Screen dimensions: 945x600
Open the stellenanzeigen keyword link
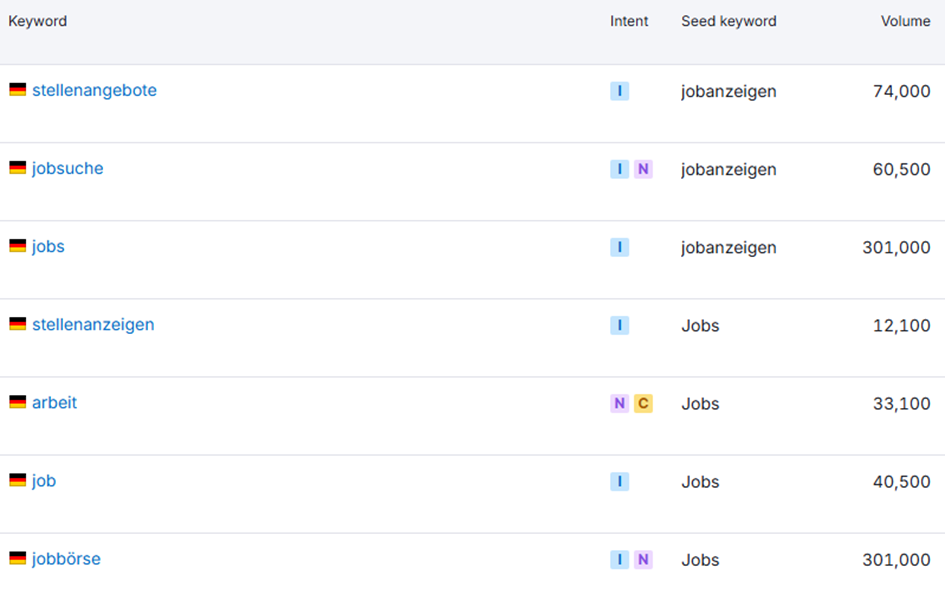click(93, 325)
